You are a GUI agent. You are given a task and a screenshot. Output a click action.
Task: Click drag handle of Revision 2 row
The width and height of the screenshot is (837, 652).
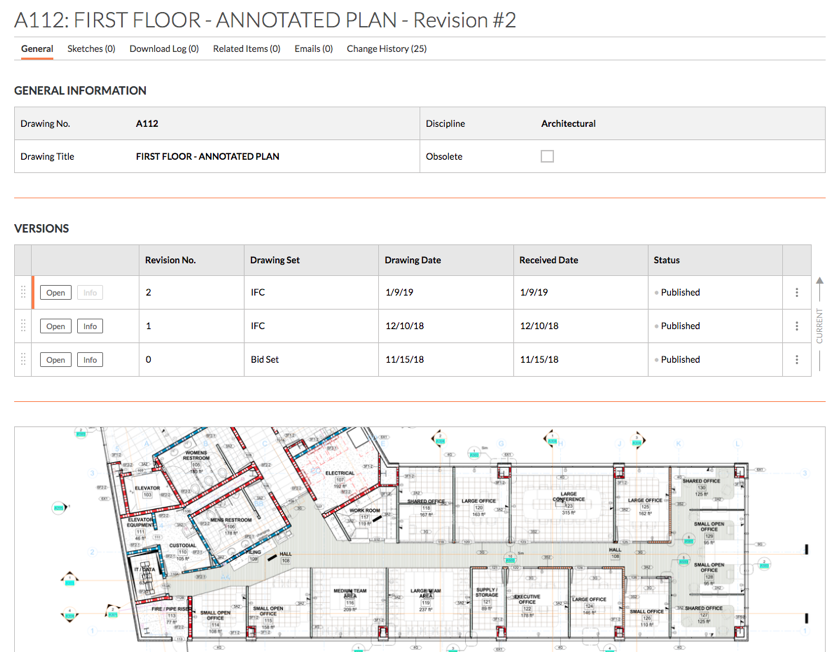coord(23,293)
